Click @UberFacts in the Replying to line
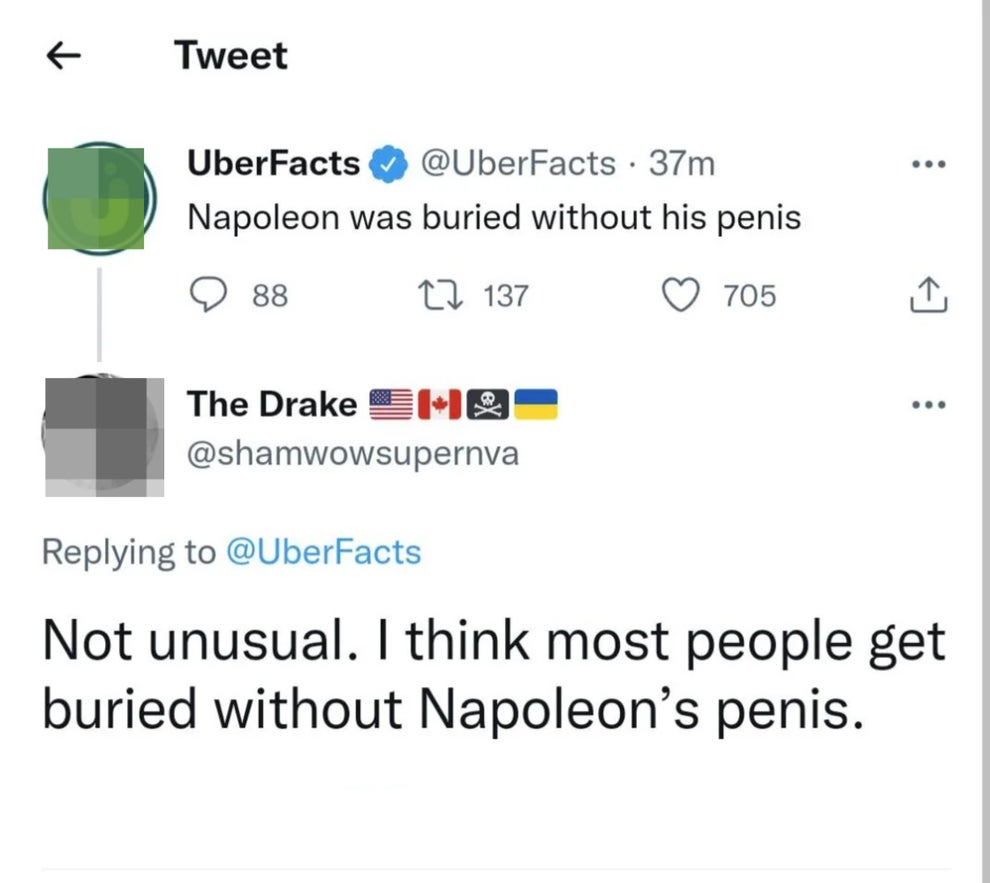 324,552
